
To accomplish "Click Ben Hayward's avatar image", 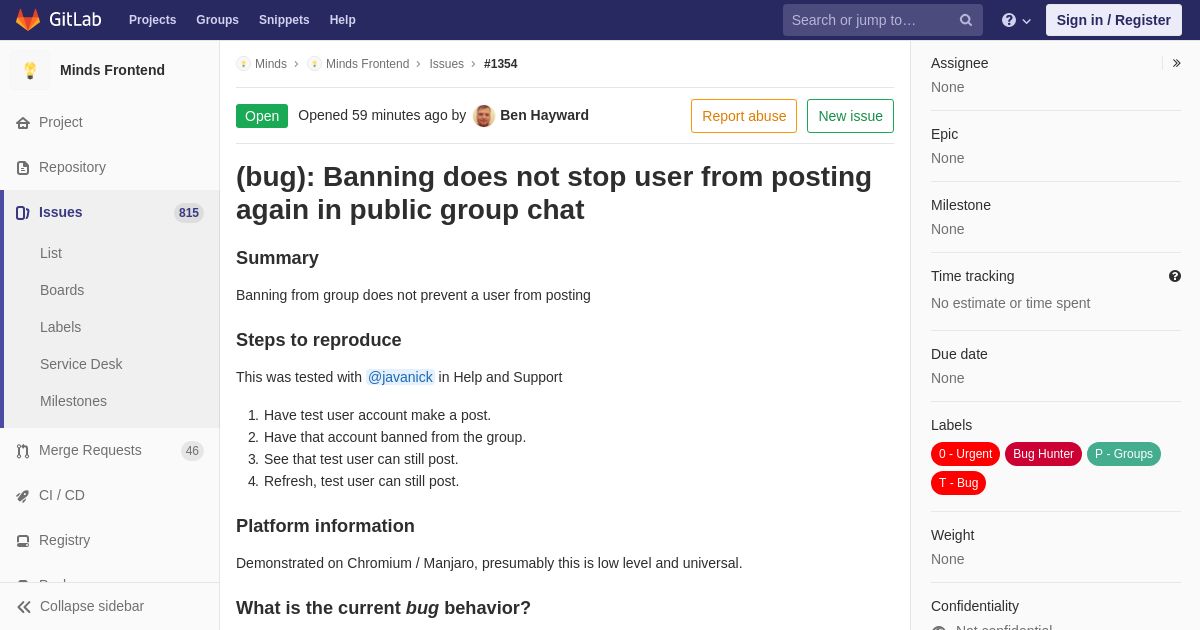I will tap(484, 116).
